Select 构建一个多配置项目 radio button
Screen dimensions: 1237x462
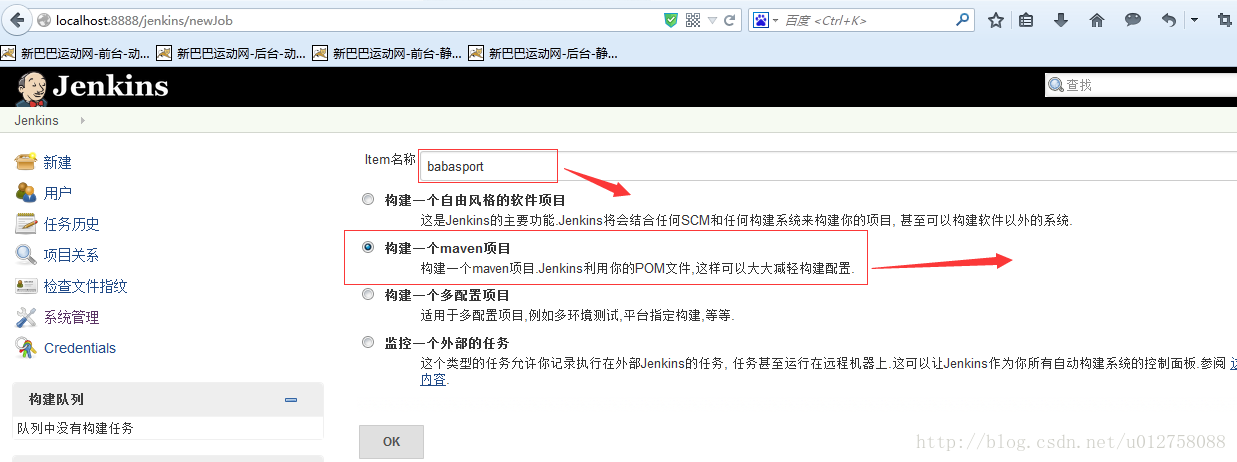[369, 294]
